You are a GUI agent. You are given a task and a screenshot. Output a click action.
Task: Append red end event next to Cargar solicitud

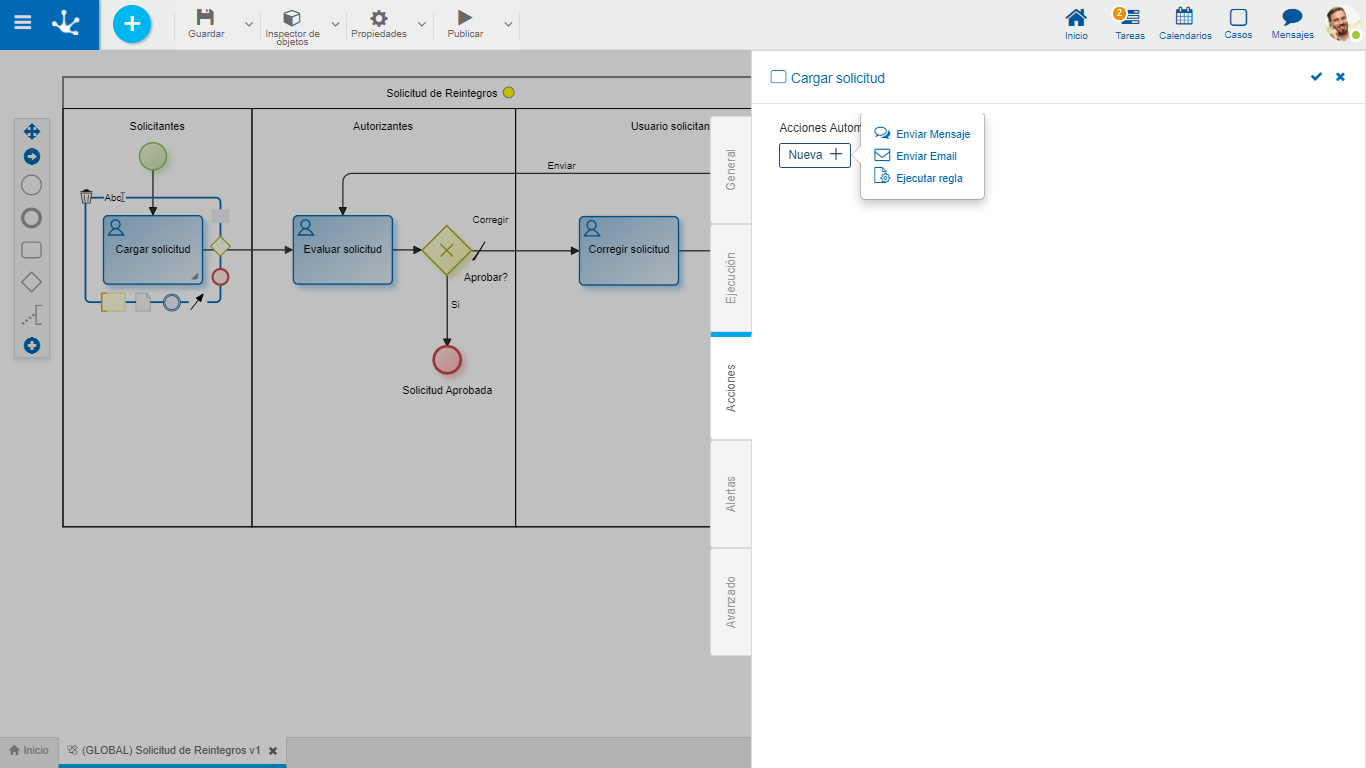(220, 277)
